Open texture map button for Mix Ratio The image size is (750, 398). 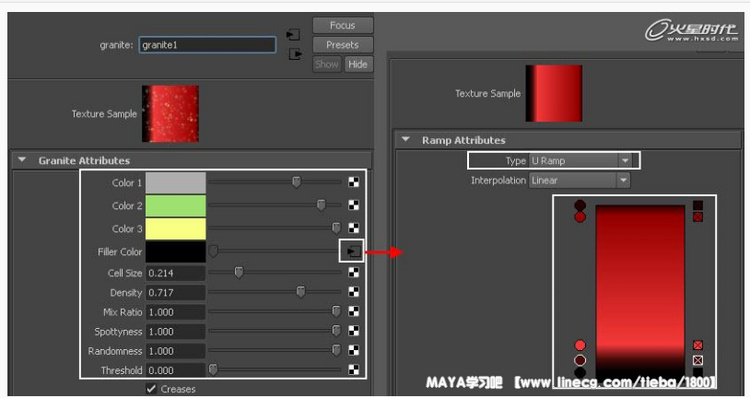coord(353,311)
